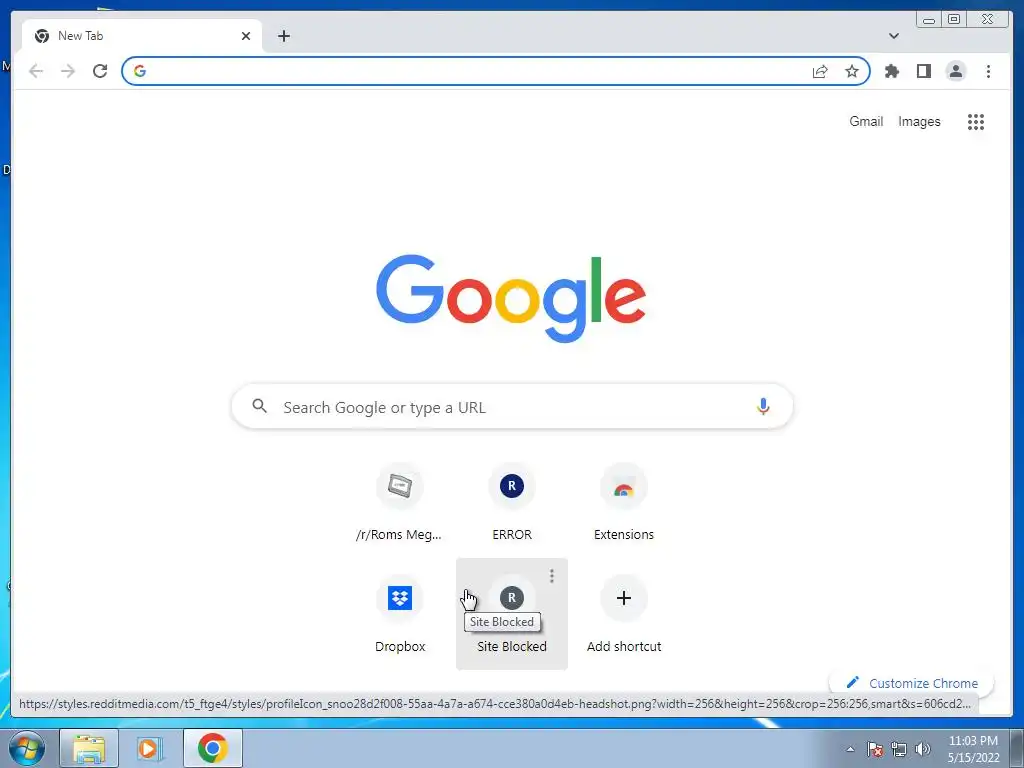
Task: Open Action Center flag icon
Action: pyautogui.click(x=874, y=749)
